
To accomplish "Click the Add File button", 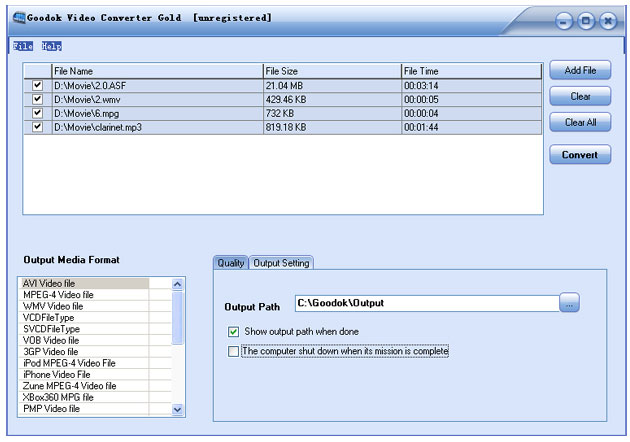I will click(580, 70).
